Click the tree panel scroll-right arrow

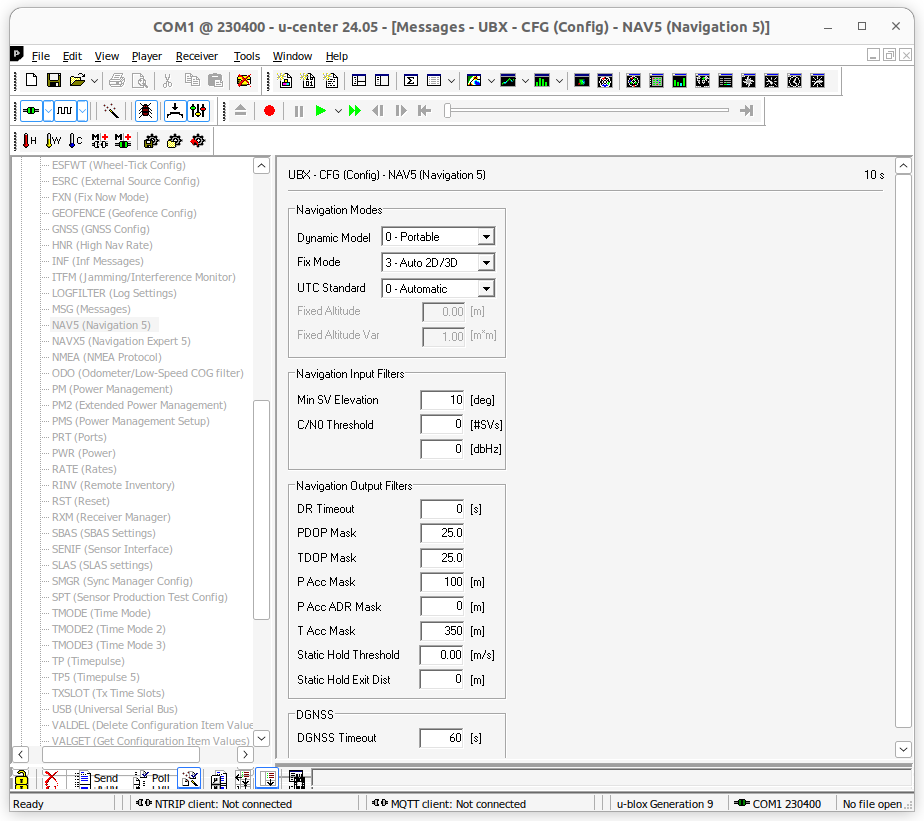(245, 754)
